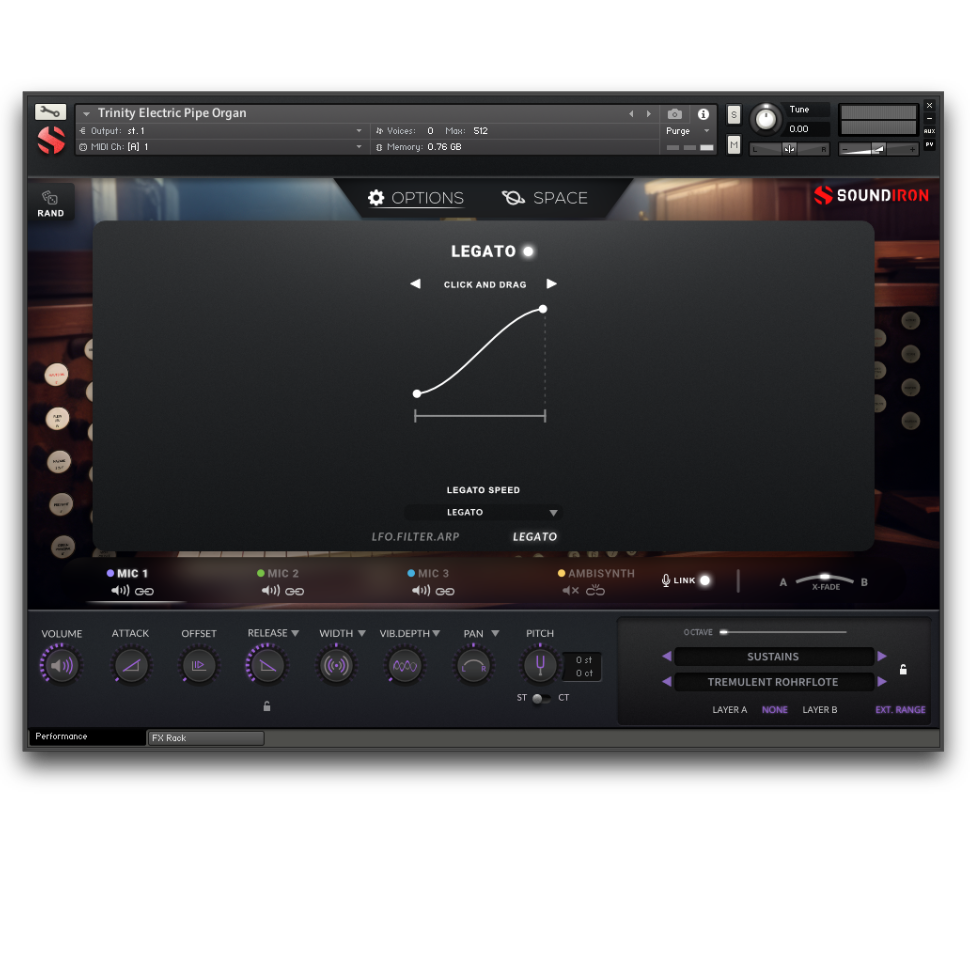This screenshot has width=970, height=970.
Task: Click the Width knob
Action: pos(336,666)
